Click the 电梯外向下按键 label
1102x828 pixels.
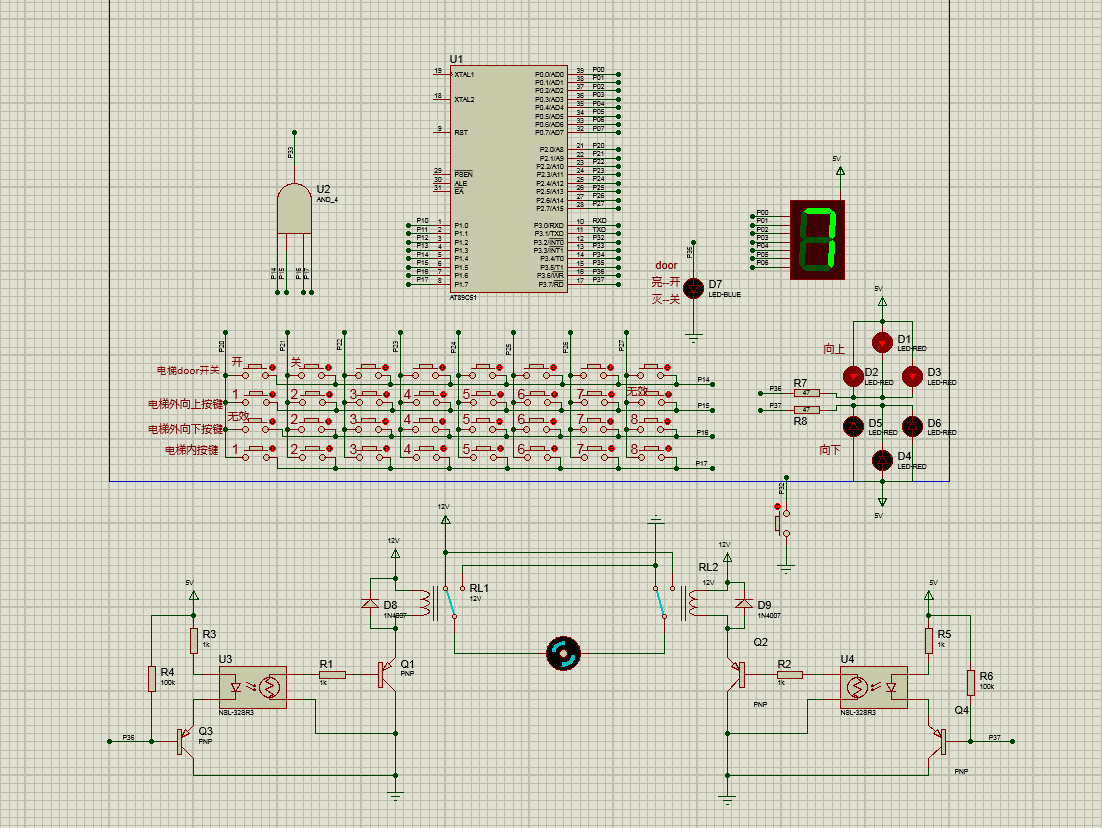click(186, 429)
